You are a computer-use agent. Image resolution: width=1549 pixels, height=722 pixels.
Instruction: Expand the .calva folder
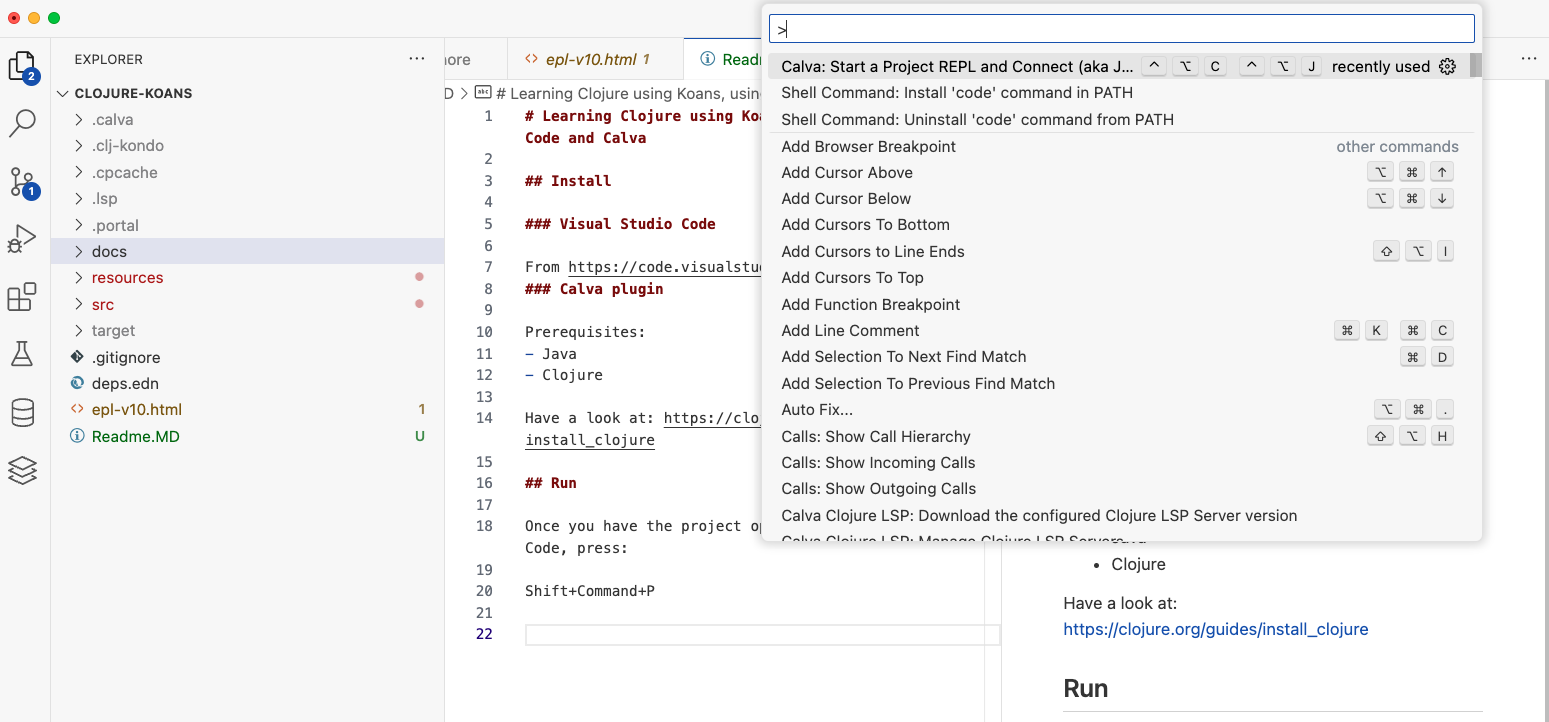point(80,119)
